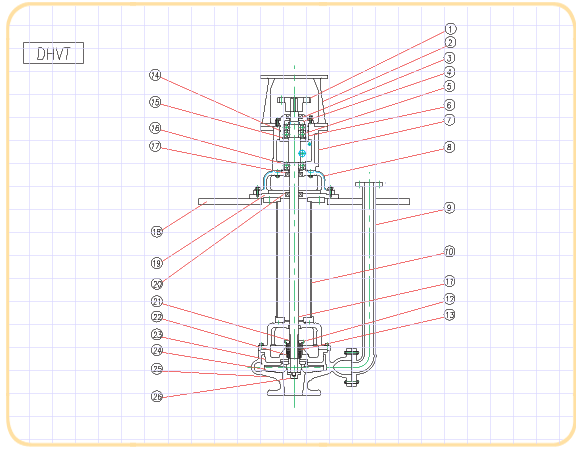Select callout balloon number 9

click(450, 208)
